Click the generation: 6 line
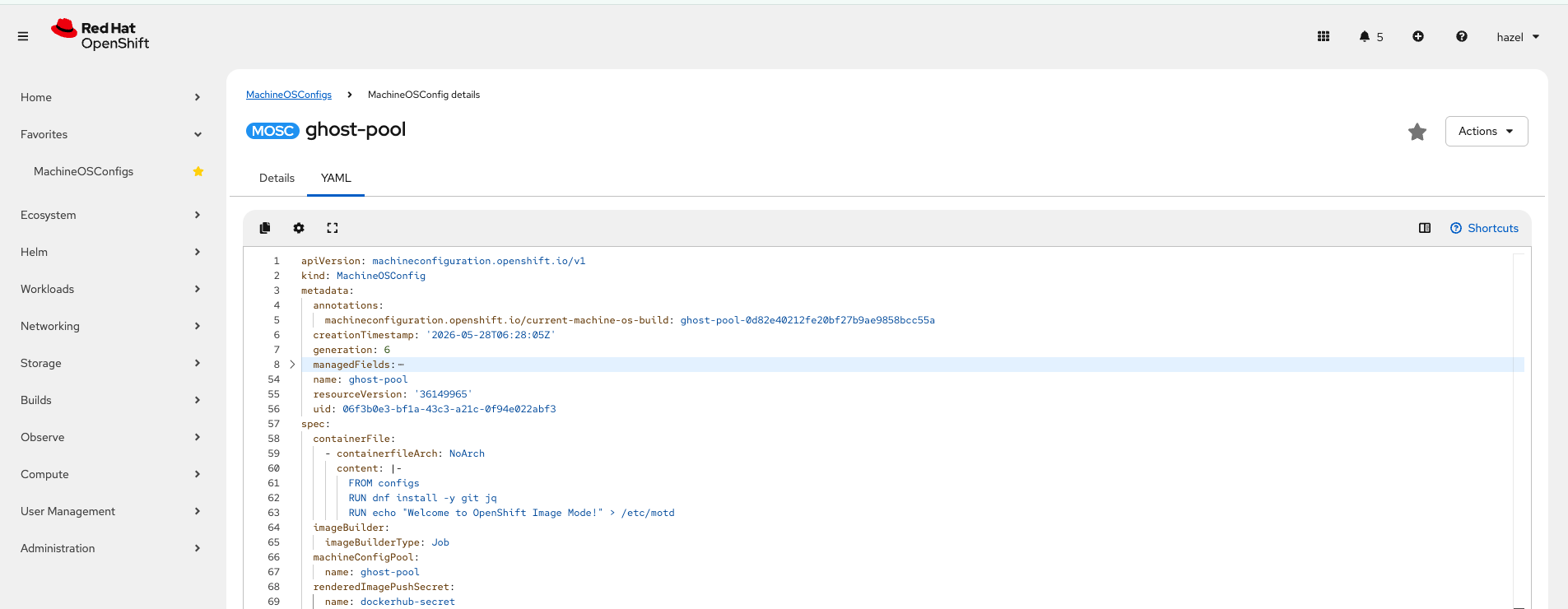This screenshot has width=1568, height=609. pyautogui.click(x=351, y=350)
